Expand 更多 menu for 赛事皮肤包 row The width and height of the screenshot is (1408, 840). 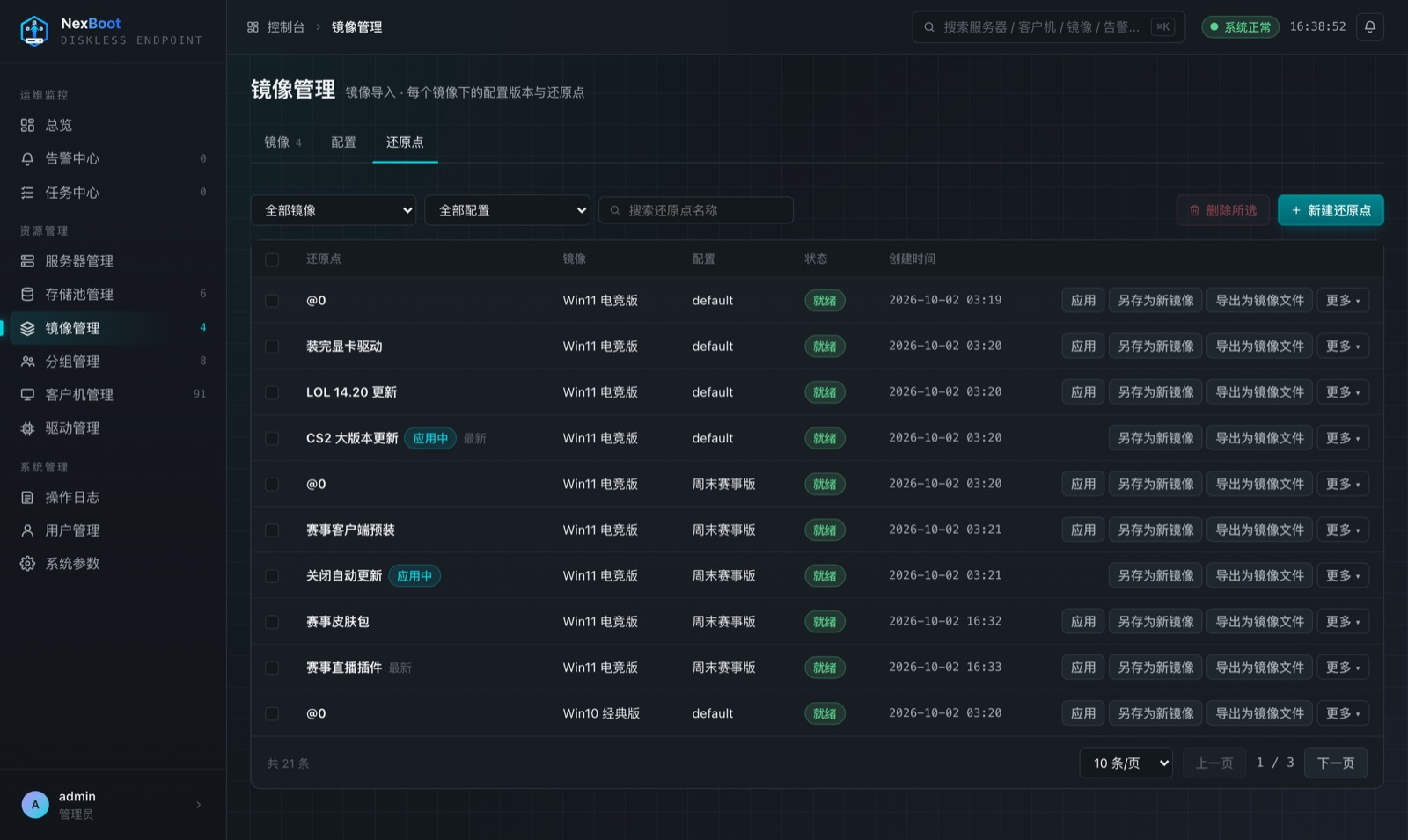[1343, 622]
